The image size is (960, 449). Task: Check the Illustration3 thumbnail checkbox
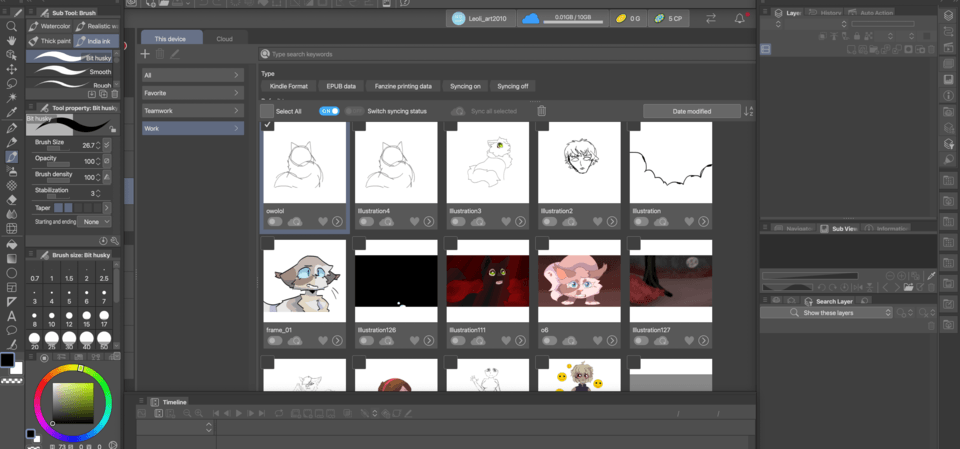pyautogui.click(x=451, y=124)
